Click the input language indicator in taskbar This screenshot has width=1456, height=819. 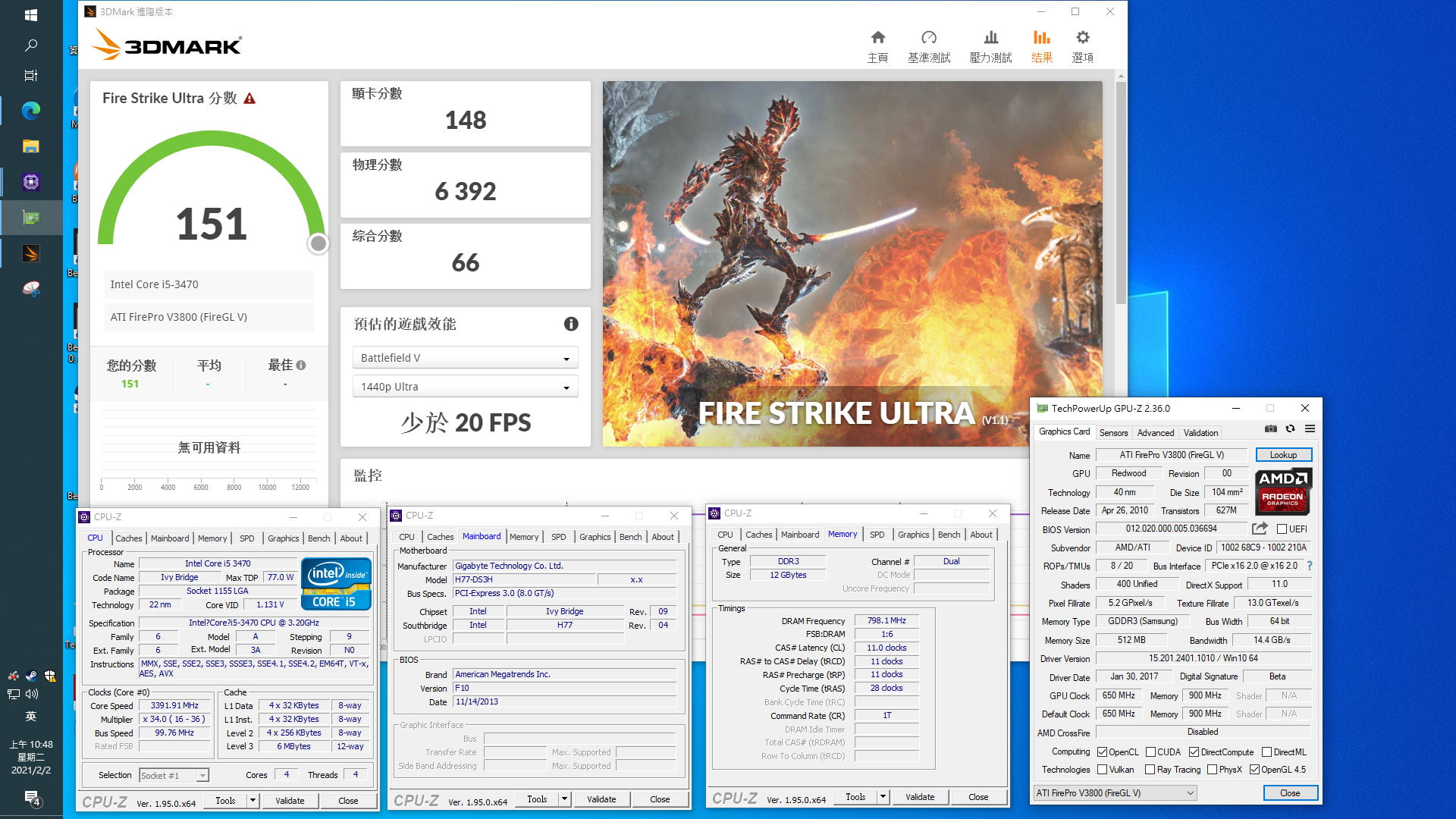(x=31, y=717)
